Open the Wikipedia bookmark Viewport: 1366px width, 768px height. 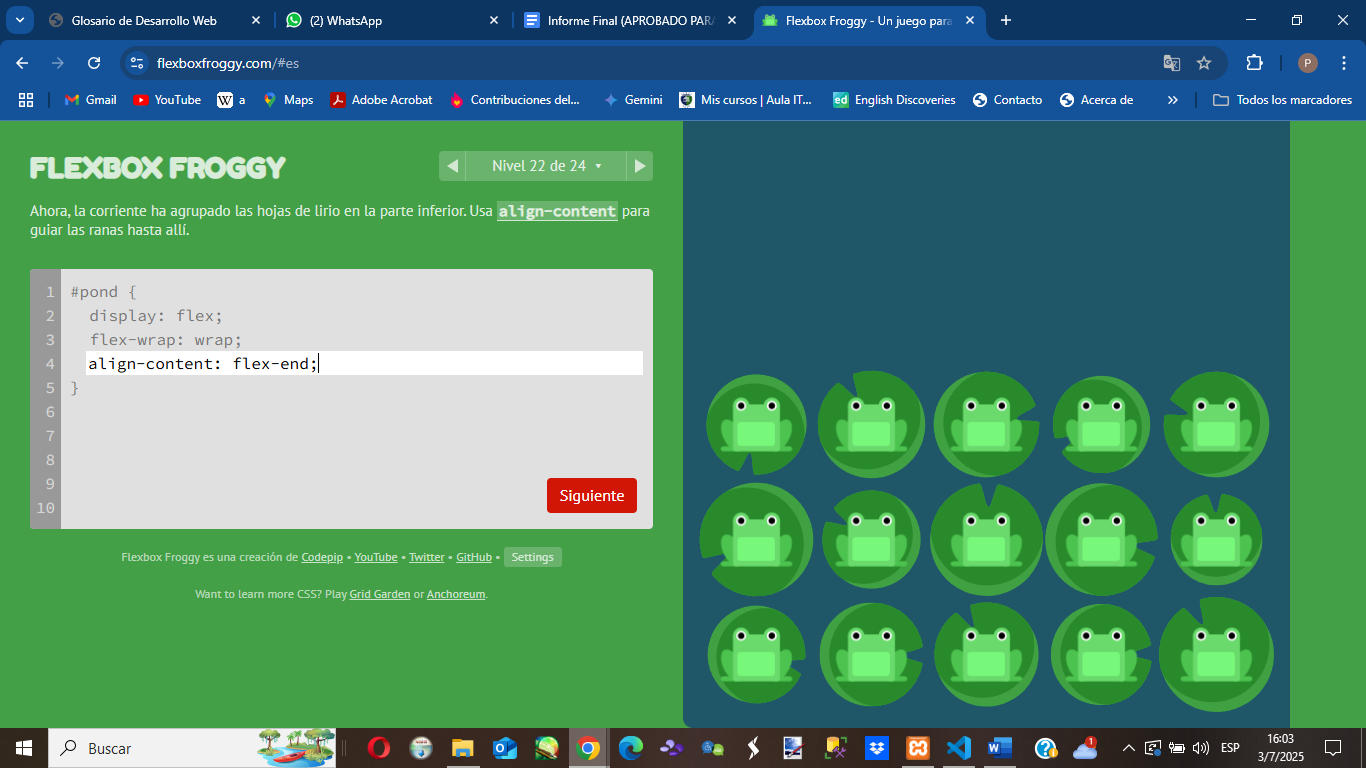tap(231, 100)
